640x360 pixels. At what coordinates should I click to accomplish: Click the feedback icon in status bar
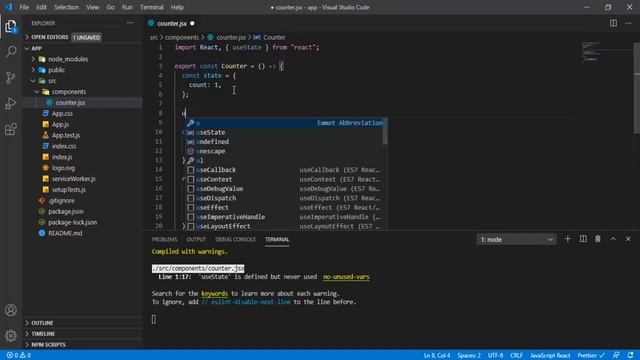(x=616, y=356)
